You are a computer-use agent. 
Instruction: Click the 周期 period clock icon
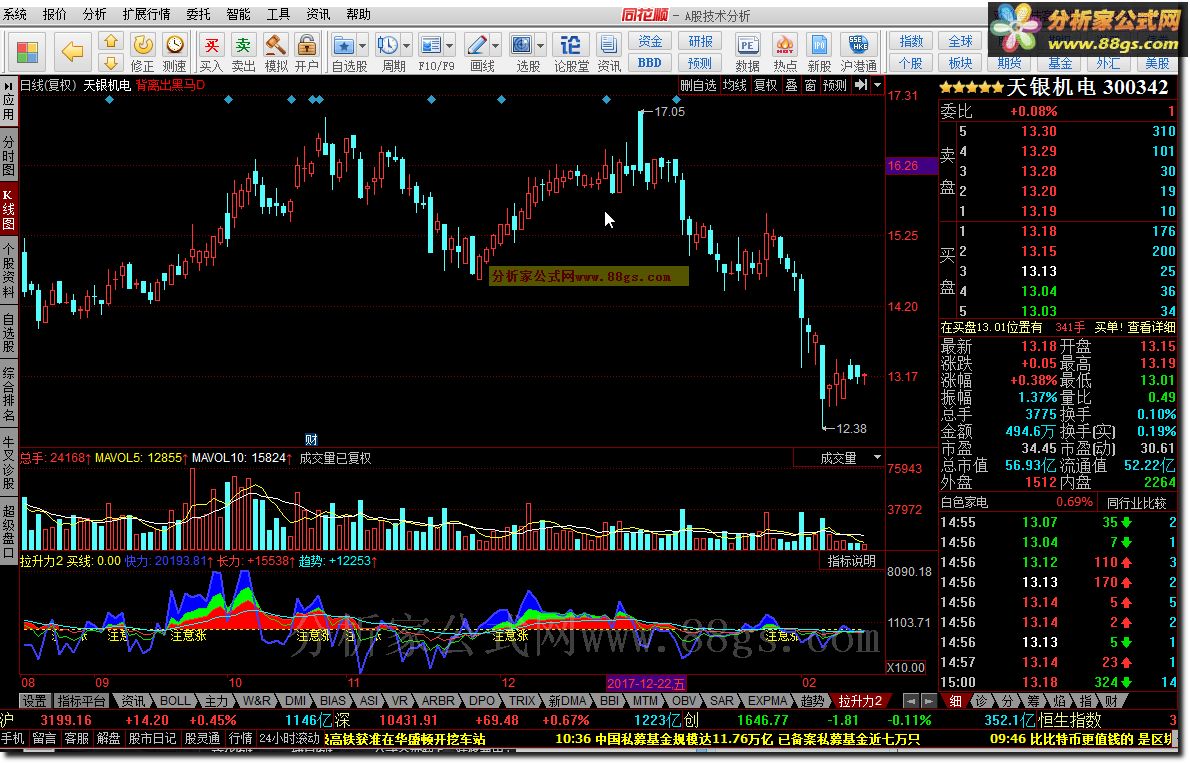388,45
